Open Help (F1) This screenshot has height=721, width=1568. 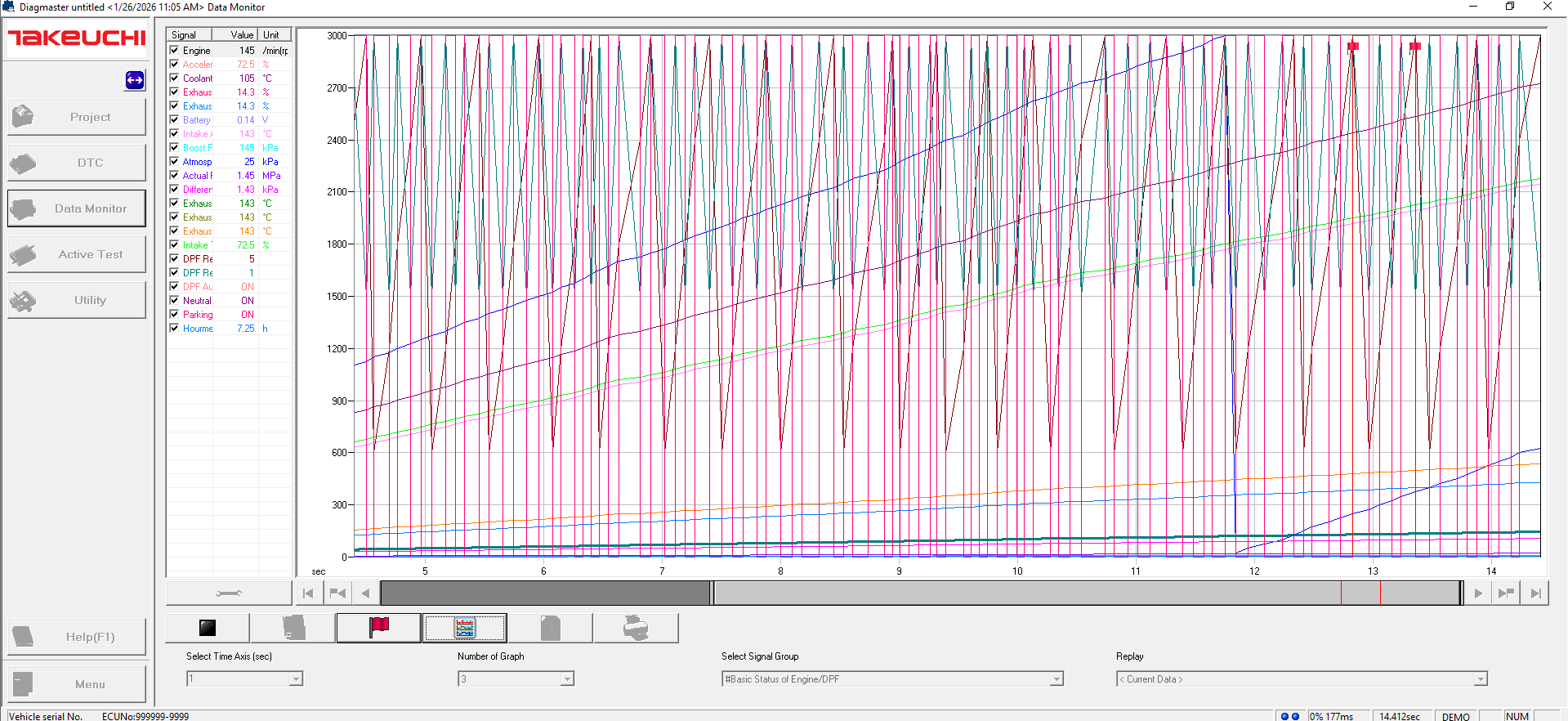point(77,637)
